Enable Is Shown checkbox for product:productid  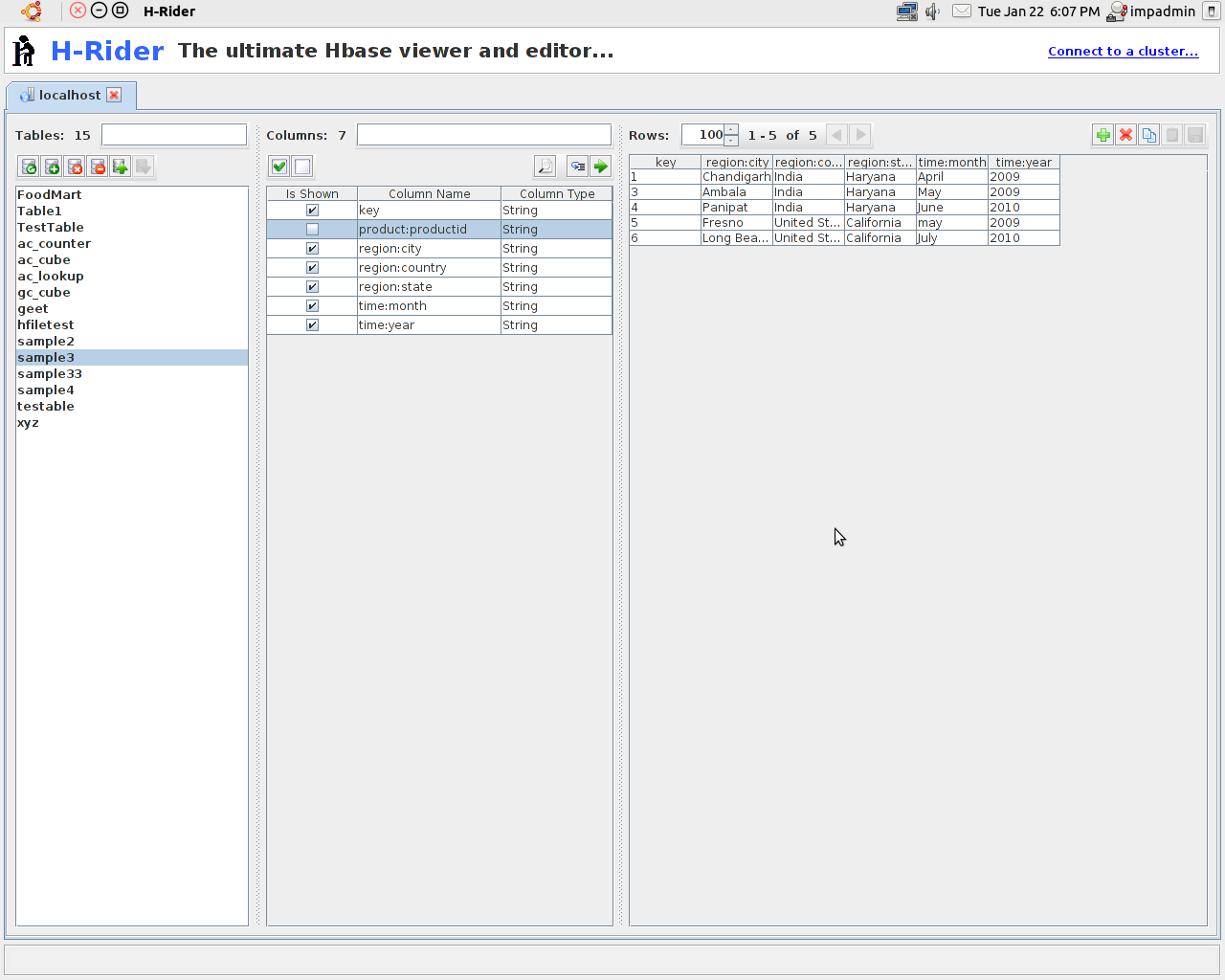312,230
